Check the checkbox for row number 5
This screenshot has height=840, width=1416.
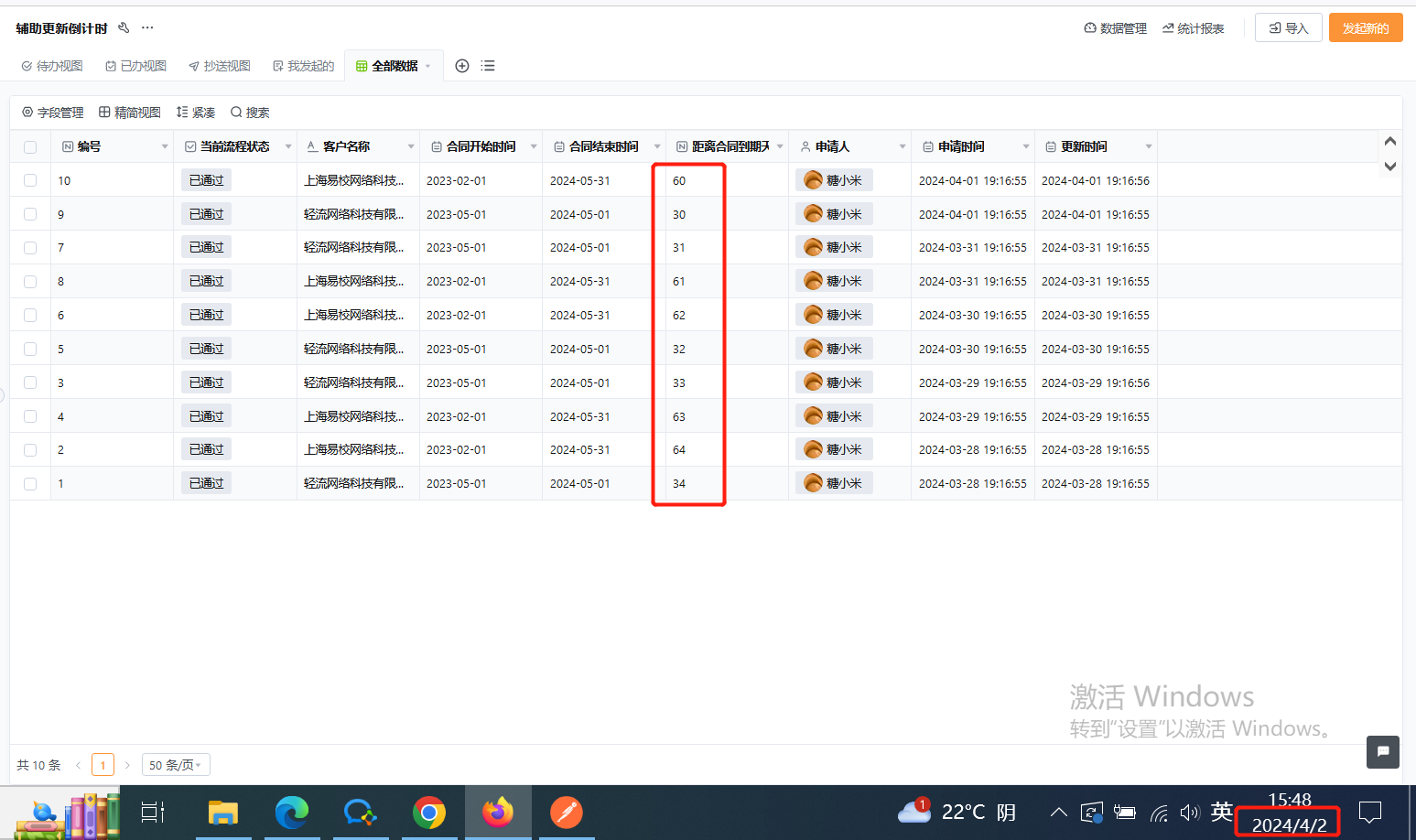pyautogui.click(x=30, y=349)
